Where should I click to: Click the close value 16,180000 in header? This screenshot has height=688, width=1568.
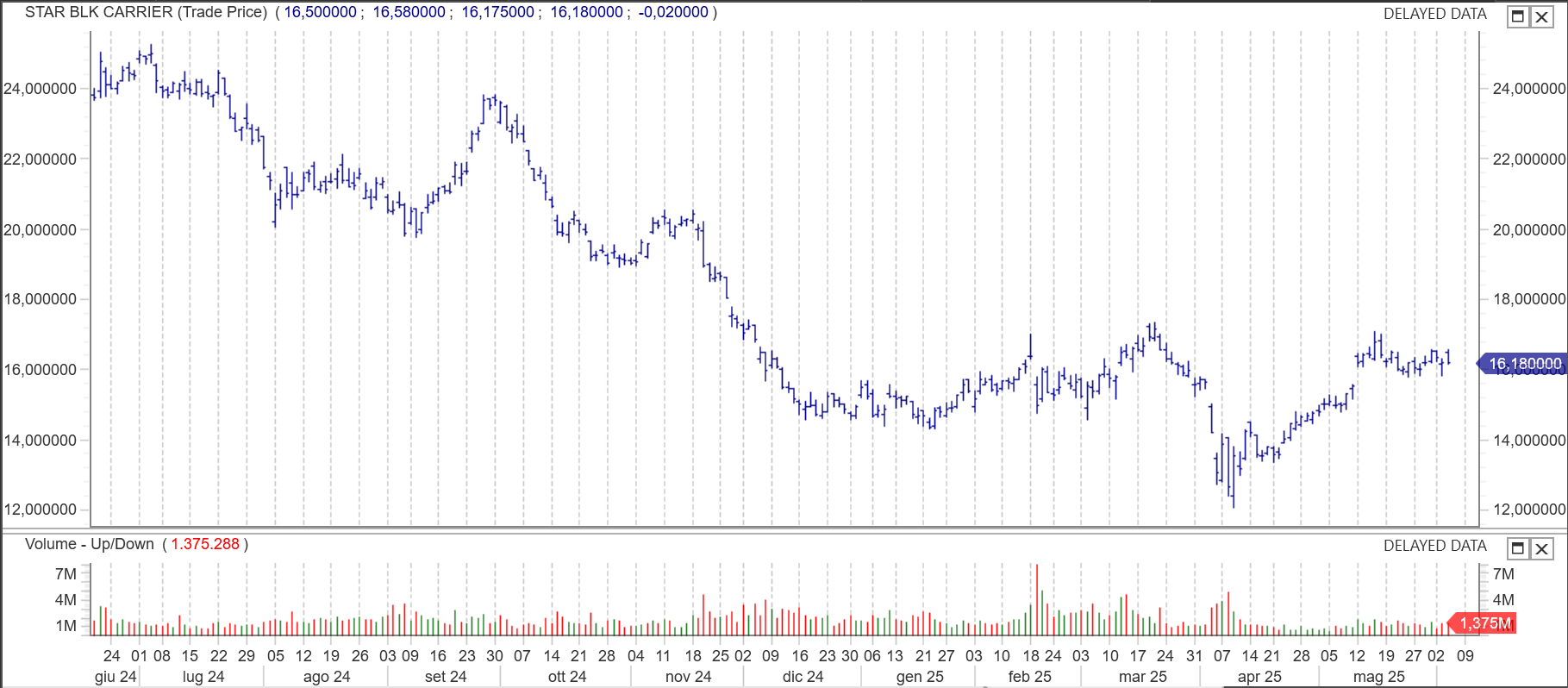(586, 12)
